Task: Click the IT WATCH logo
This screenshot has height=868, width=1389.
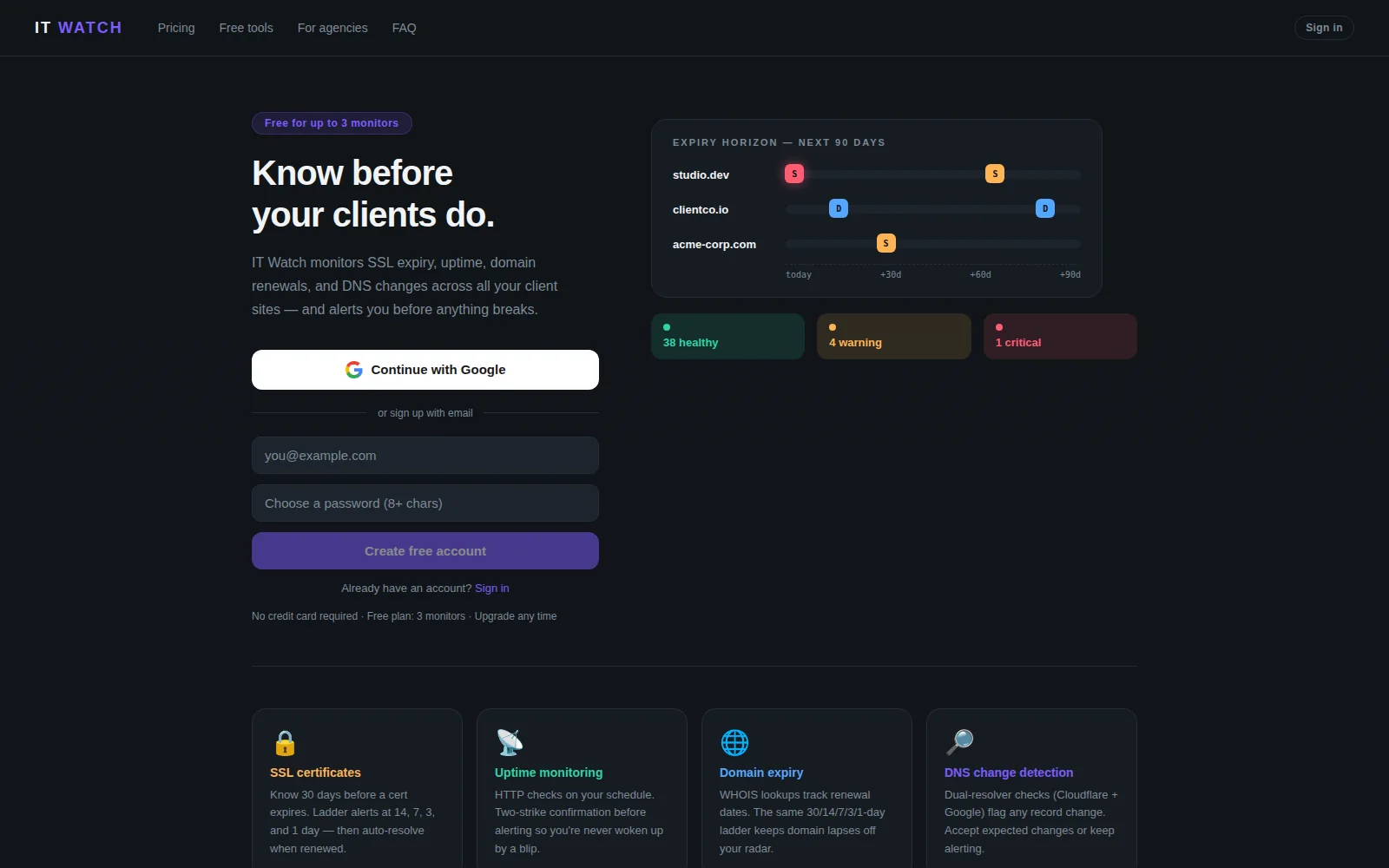Action: click(x=78, y=28)
